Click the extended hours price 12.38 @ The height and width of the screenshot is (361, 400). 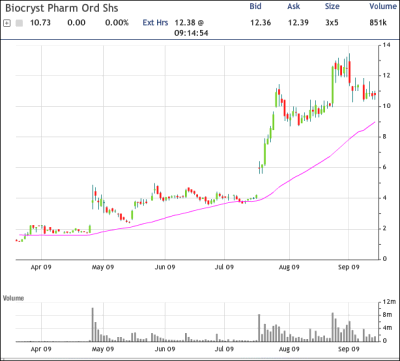point(189,23)
